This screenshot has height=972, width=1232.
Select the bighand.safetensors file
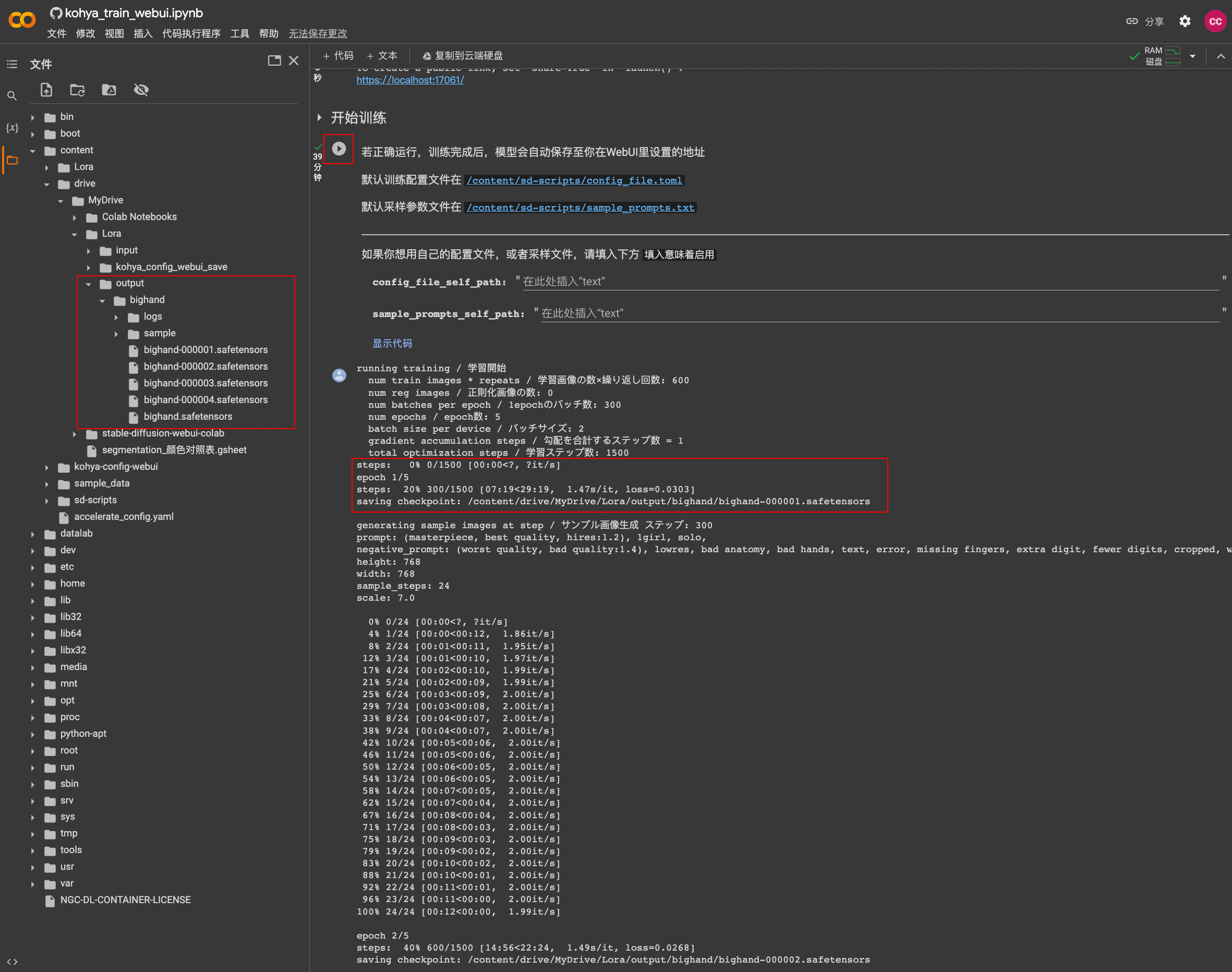(187, 417)
